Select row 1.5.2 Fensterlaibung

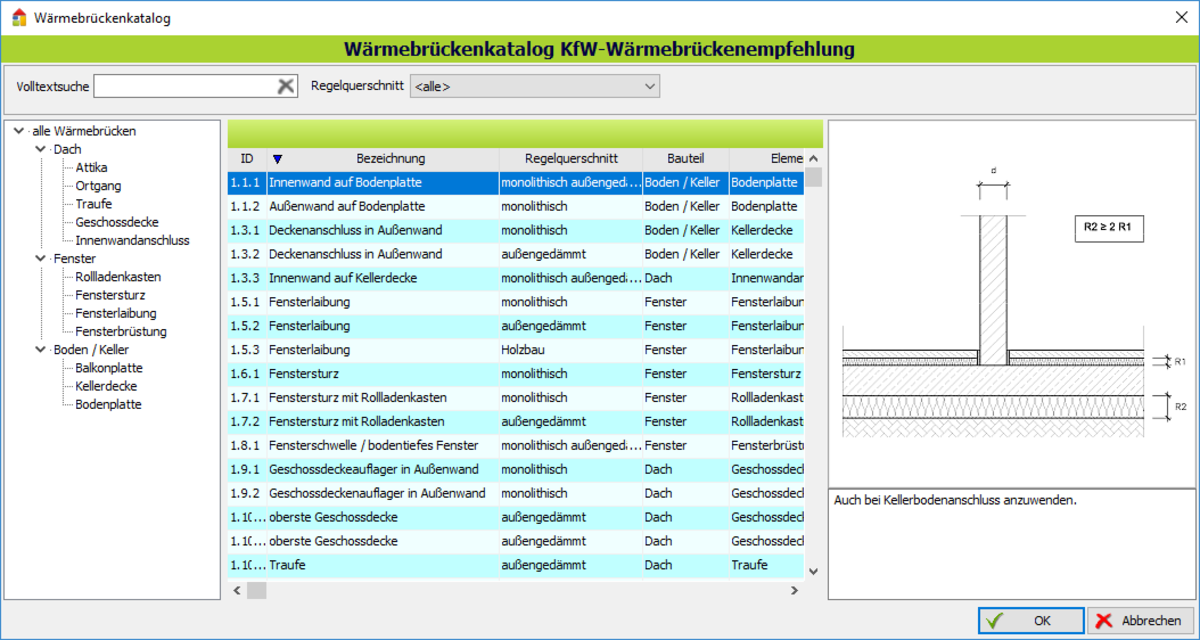(x=516, y=326)
